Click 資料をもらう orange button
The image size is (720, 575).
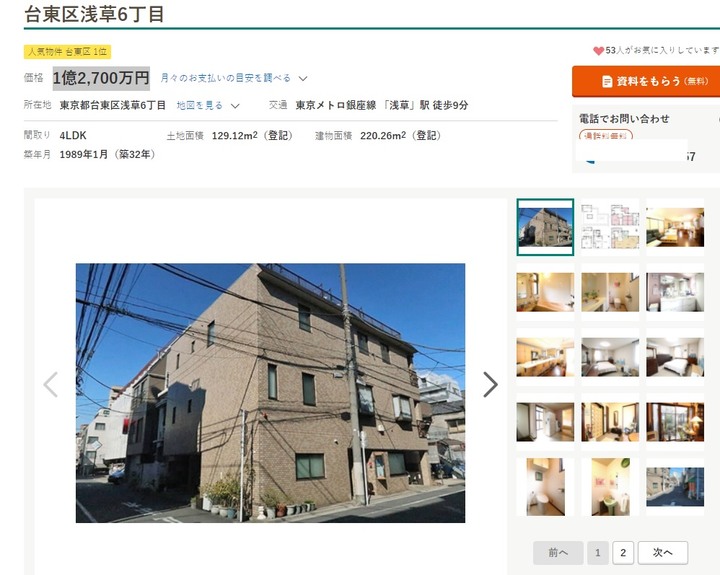[x=646, y=81]
